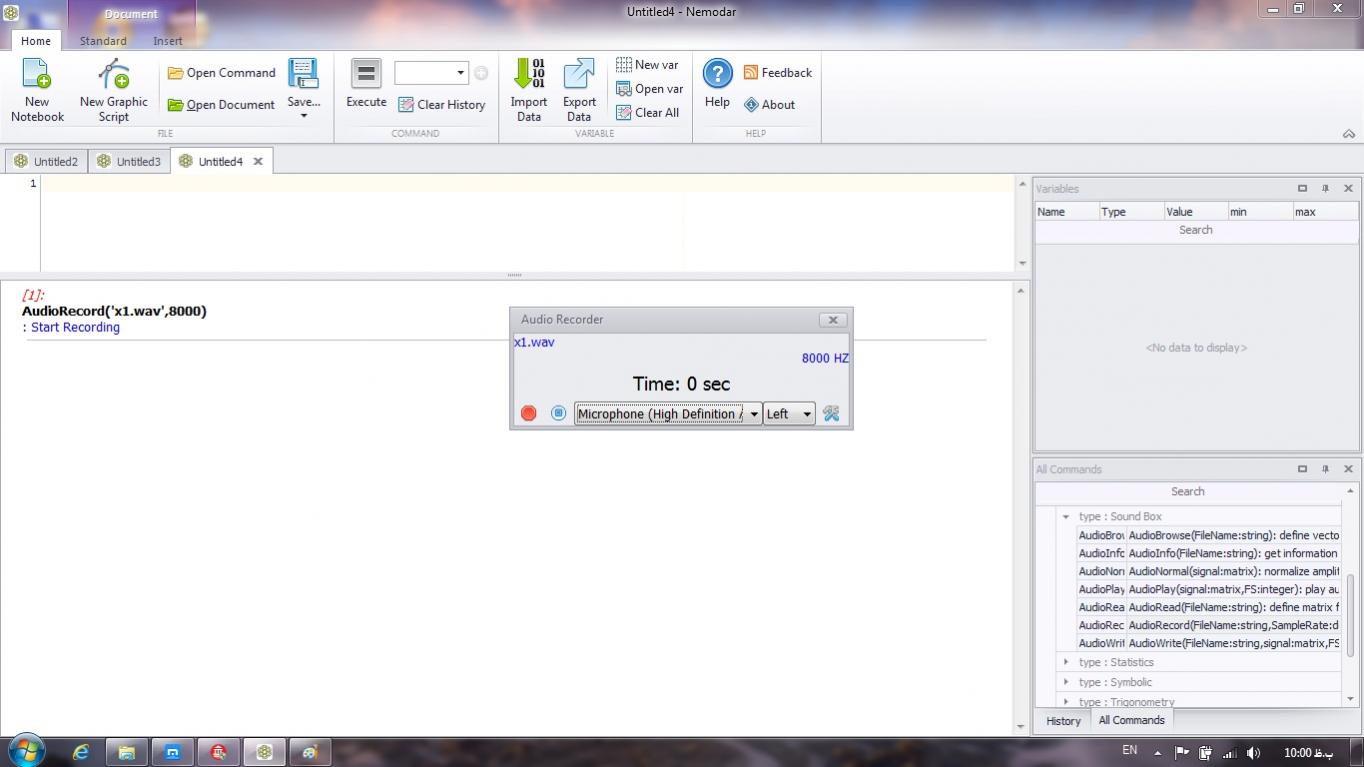1364x767 pixels.
Task: Switch to the Insert ribbon tab
Action: tap(167, 41)
